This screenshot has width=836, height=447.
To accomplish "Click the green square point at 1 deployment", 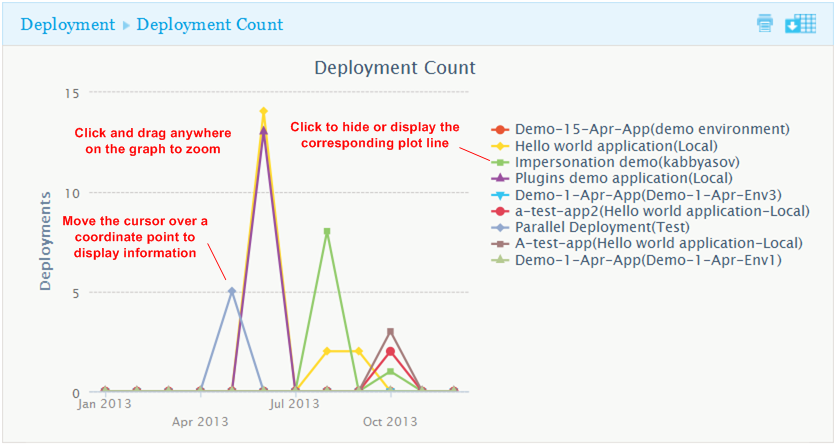I will [390, 371].
